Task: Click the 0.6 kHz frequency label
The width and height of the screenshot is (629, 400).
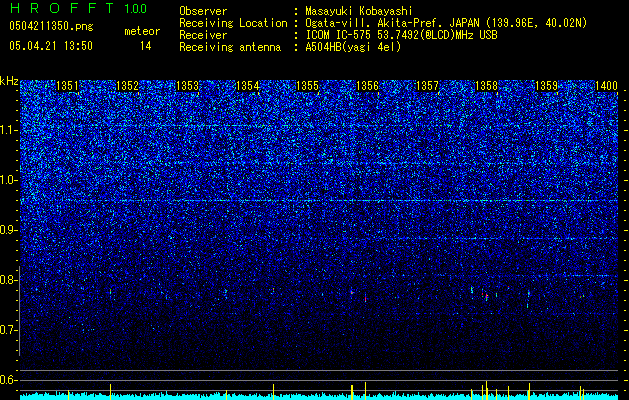Action: [8, 380]
